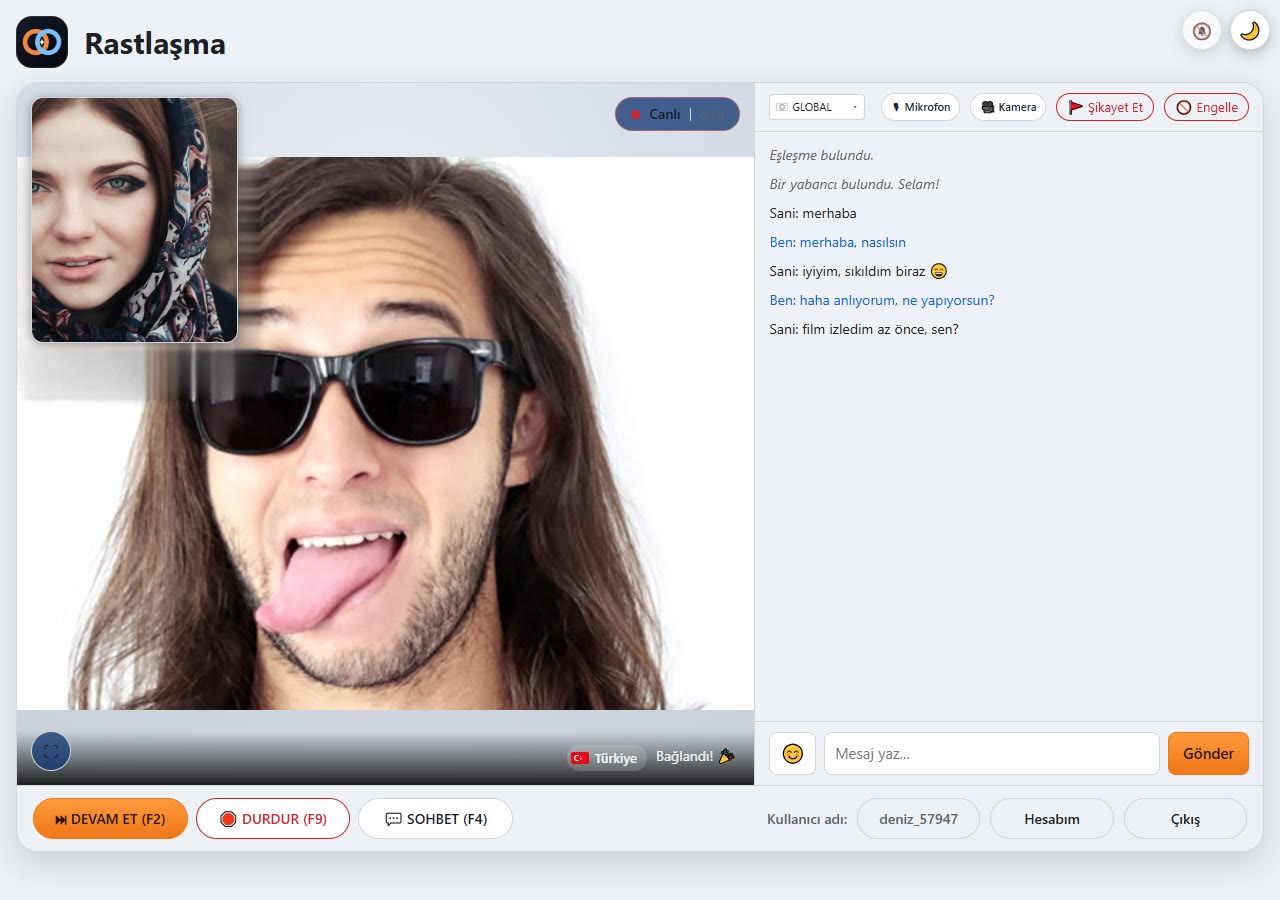Focus the Mesaj yaz message field
The width and height of the screenshot is (1280, 900).
pos(992,754)
